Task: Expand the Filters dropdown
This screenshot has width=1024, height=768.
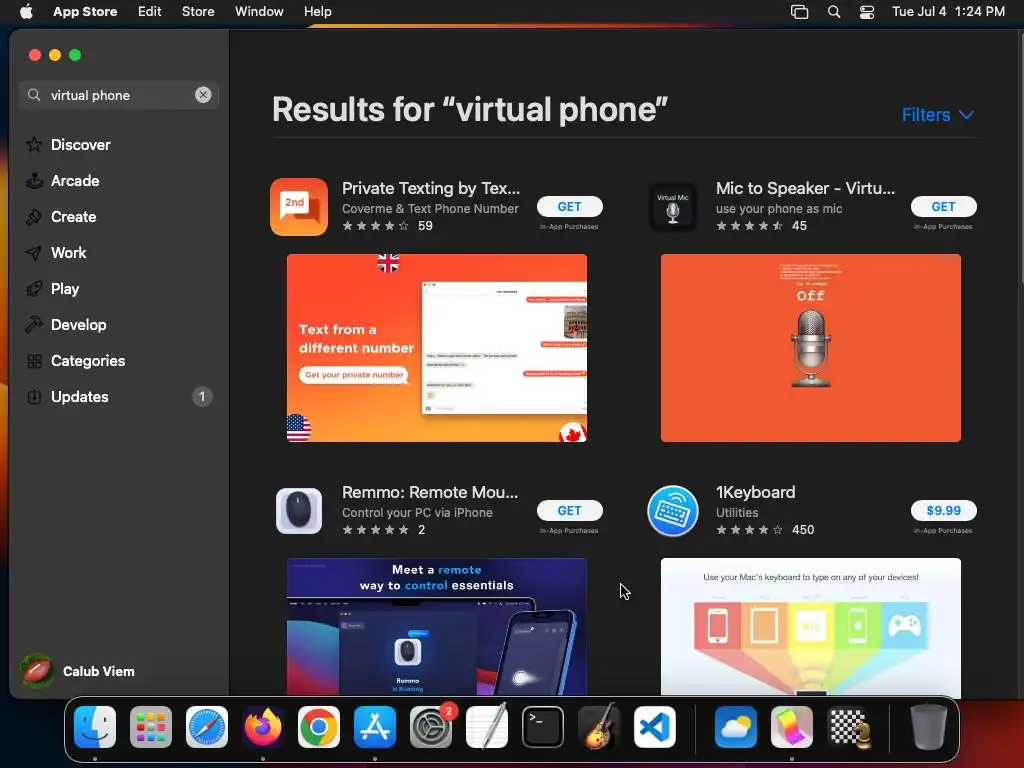Action: point(938,115)
